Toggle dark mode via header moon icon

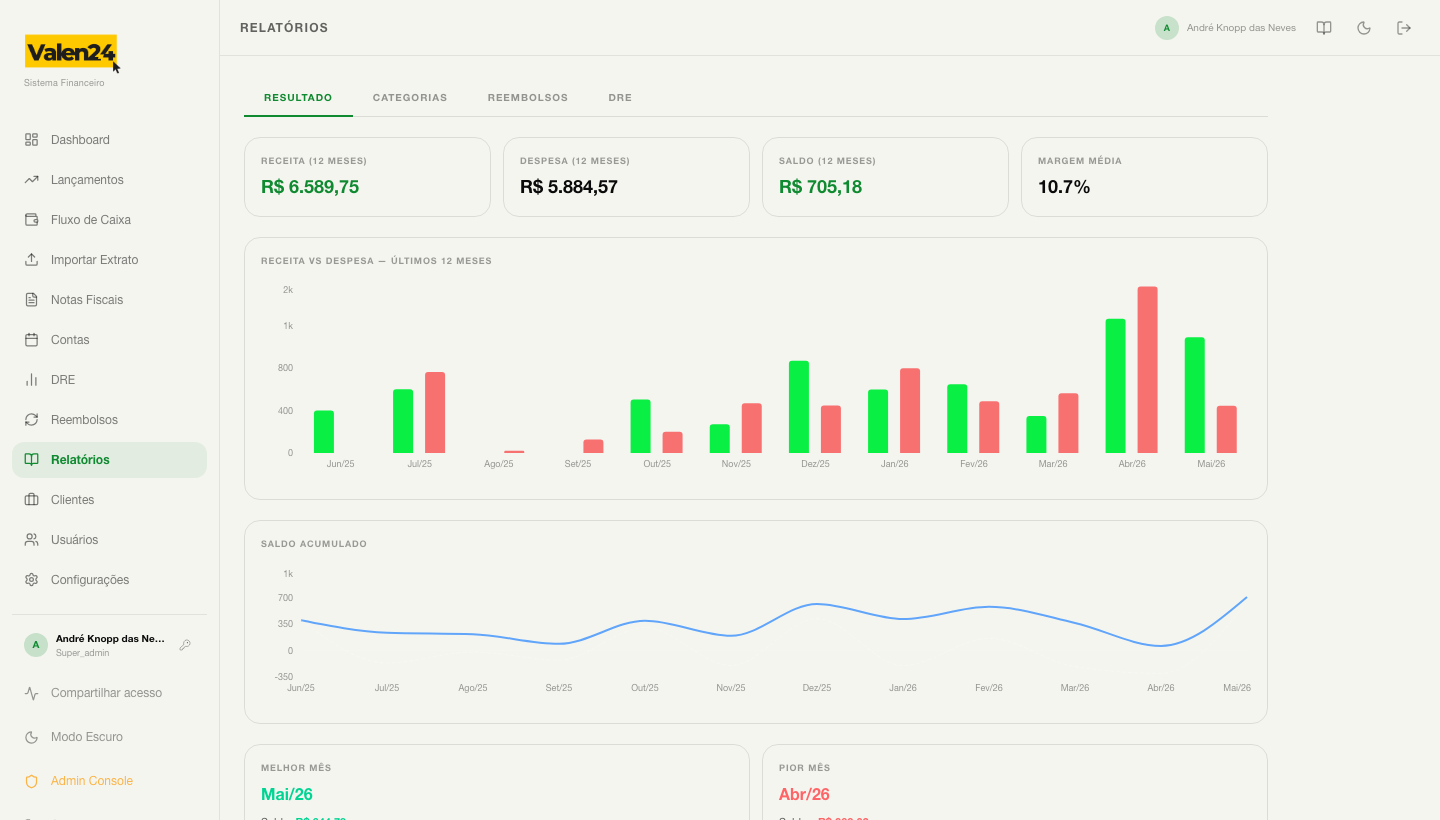[1364, 28]
